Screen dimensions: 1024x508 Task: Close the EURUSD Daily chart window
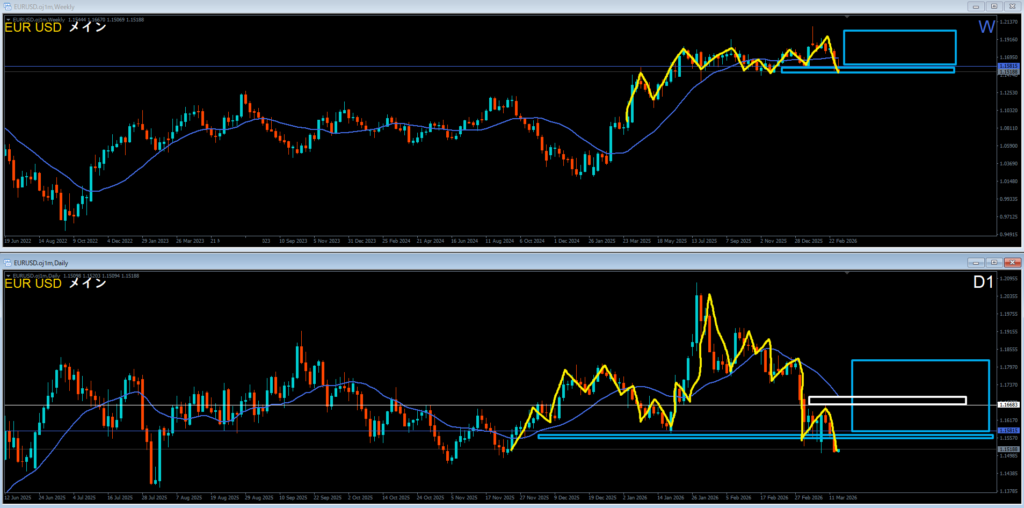point(1012,262)
